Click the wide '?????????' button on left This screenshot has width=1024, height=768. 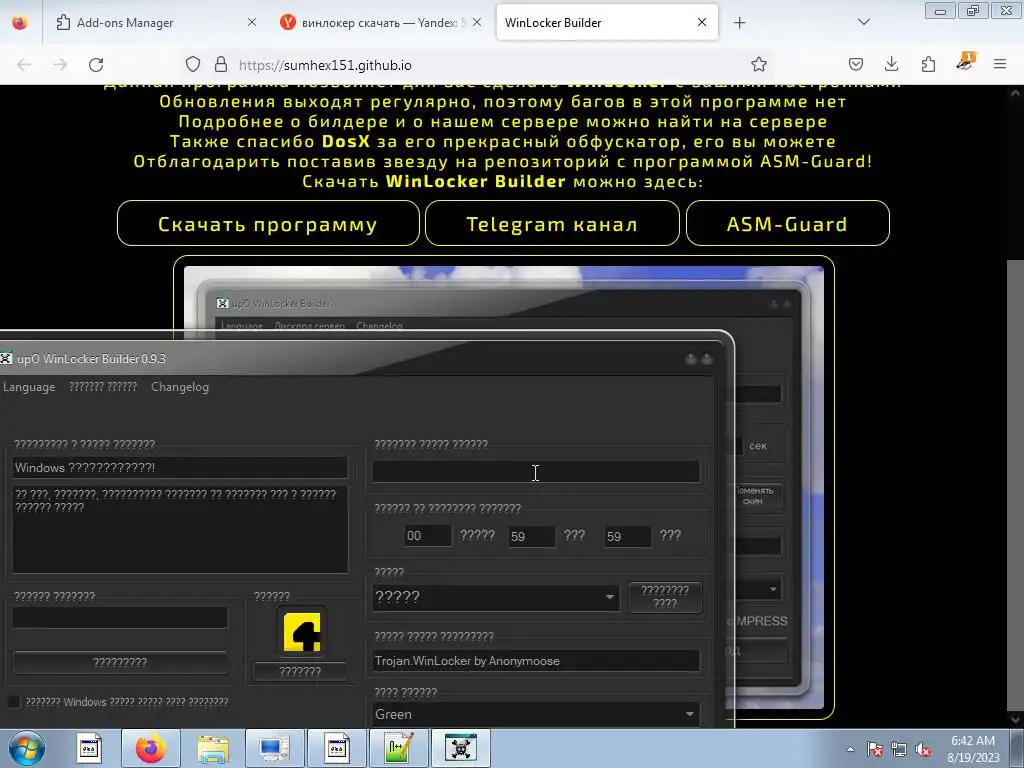(120, 662)
